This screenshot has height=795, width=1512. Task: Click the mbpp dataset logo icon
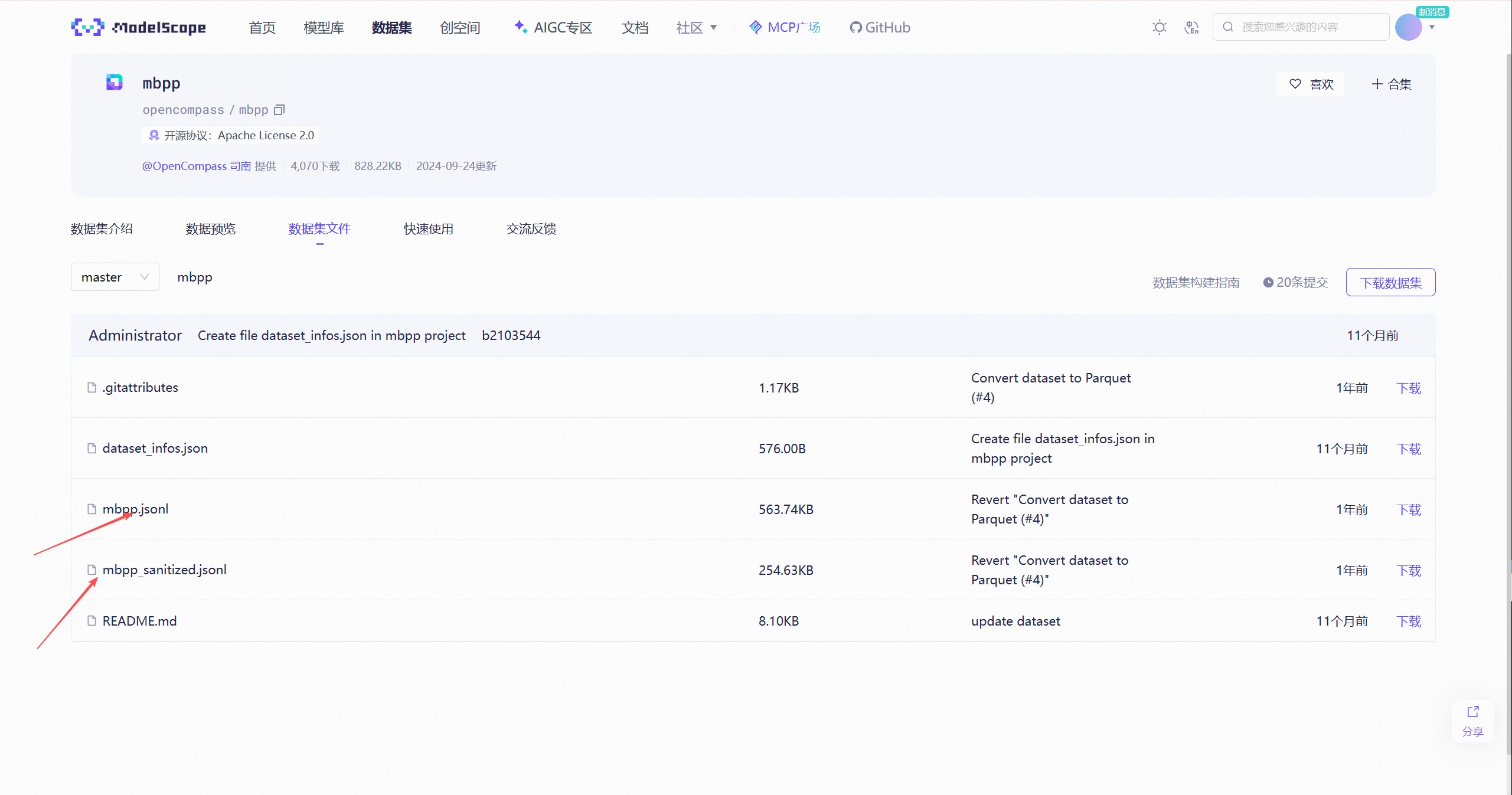[115, 82]
